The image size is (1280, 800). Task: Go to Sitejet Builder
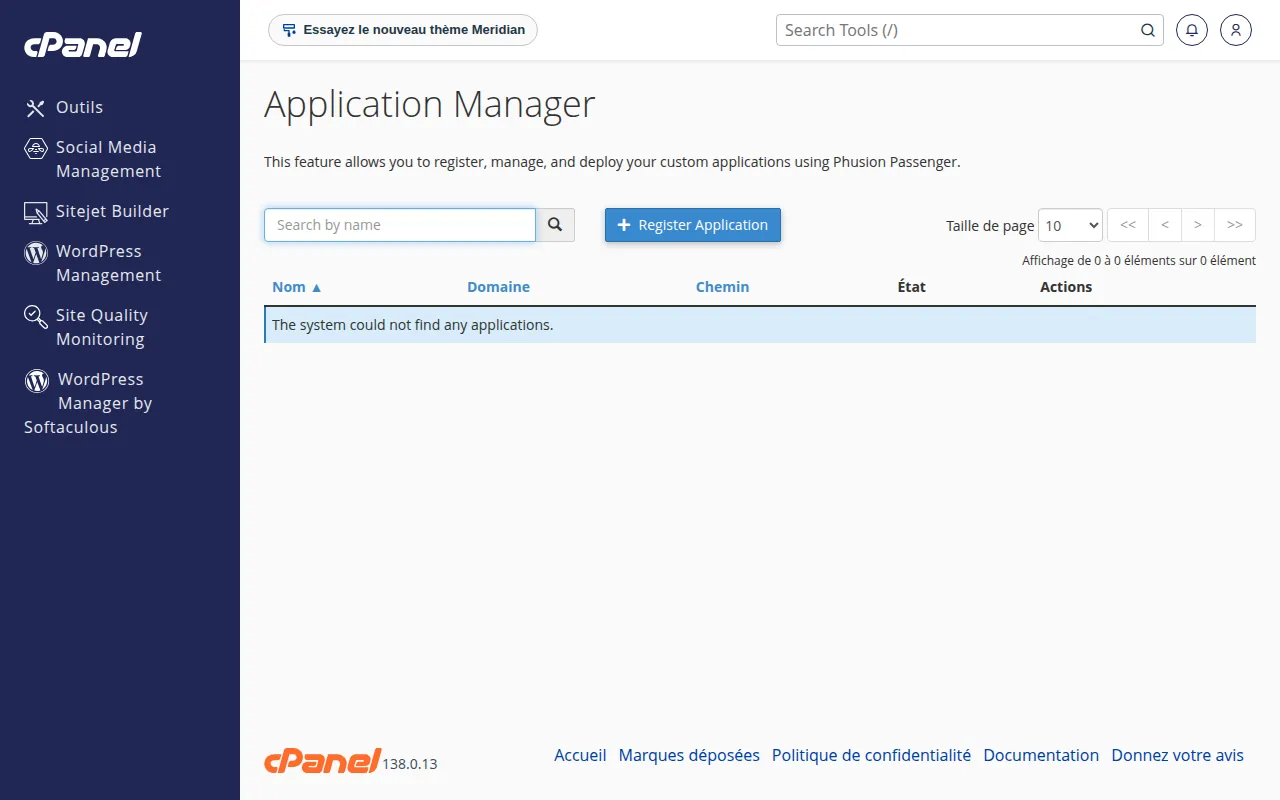(112, 211)
